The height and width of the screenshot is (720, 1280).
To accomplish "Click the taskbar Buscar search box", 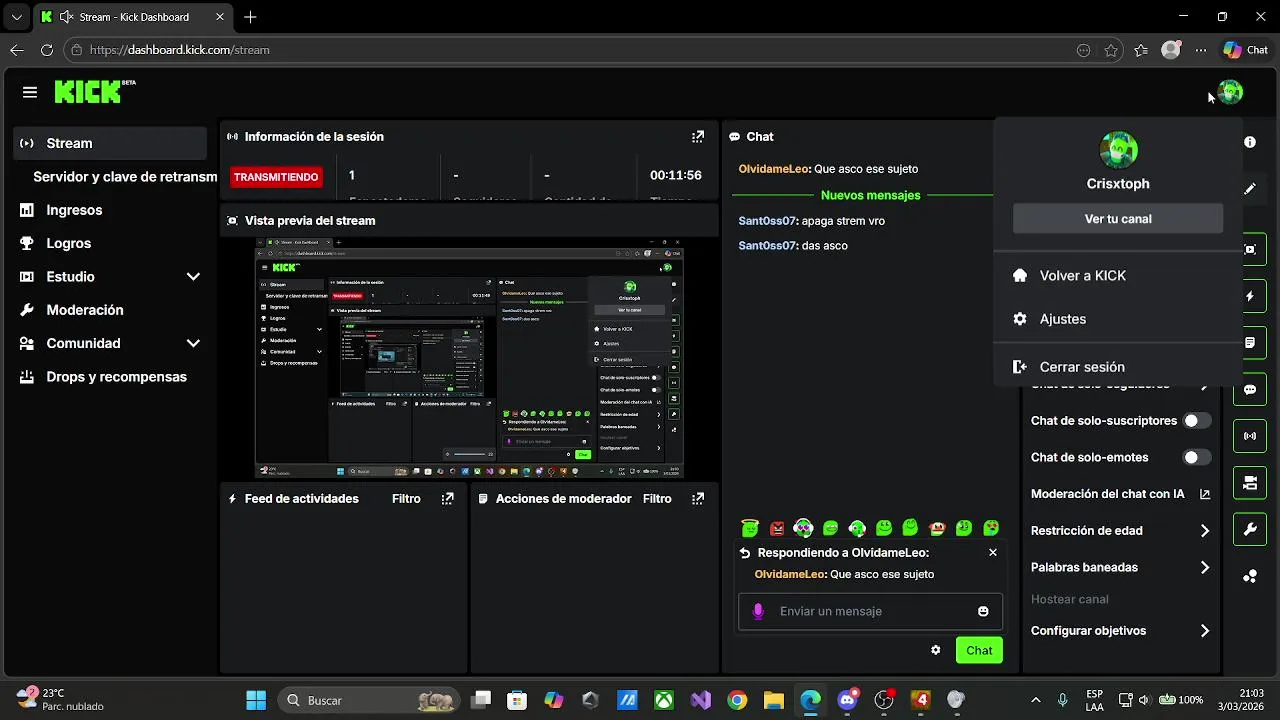I will [370, 700].
